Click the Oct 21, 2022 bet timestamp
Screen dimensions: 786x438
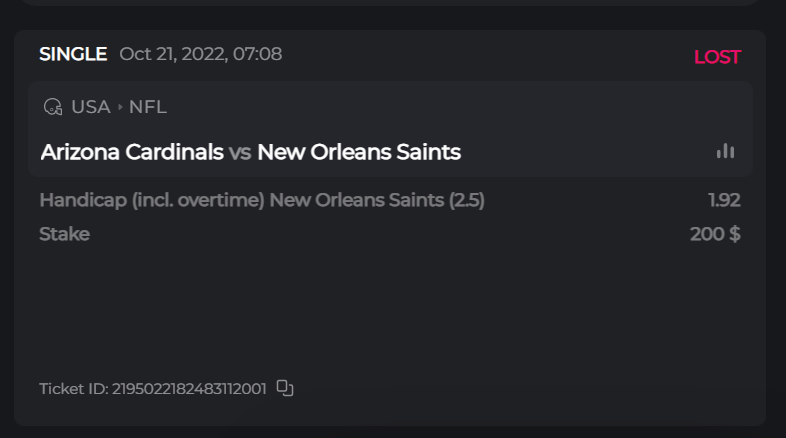(x=200, y=54)
